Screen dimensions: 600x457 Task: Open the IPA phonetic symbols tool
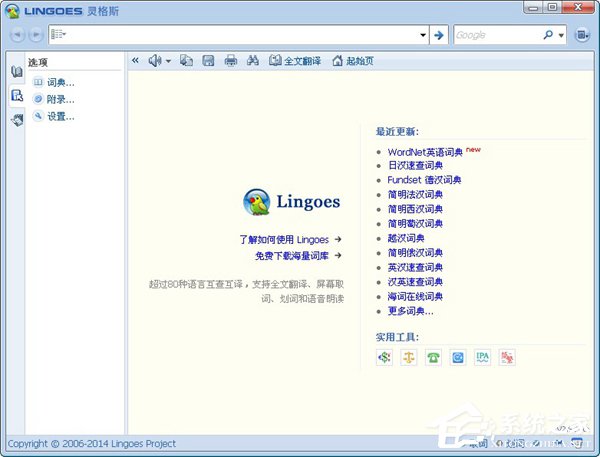pos(483,356)
